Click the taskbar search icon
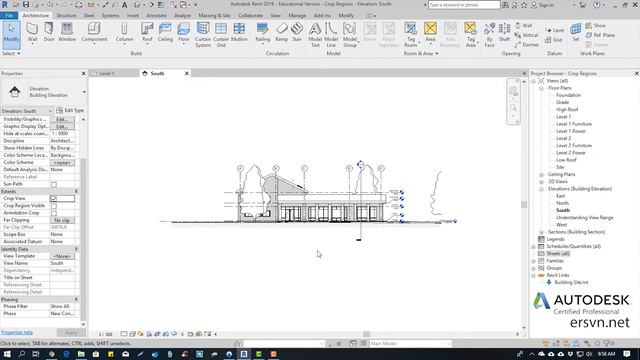 (x=22, y=354)
